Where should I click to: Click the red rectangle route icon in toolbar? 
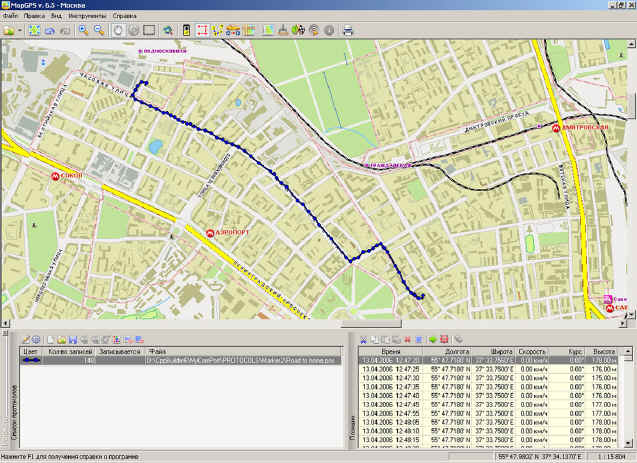[x=202, y=31]
